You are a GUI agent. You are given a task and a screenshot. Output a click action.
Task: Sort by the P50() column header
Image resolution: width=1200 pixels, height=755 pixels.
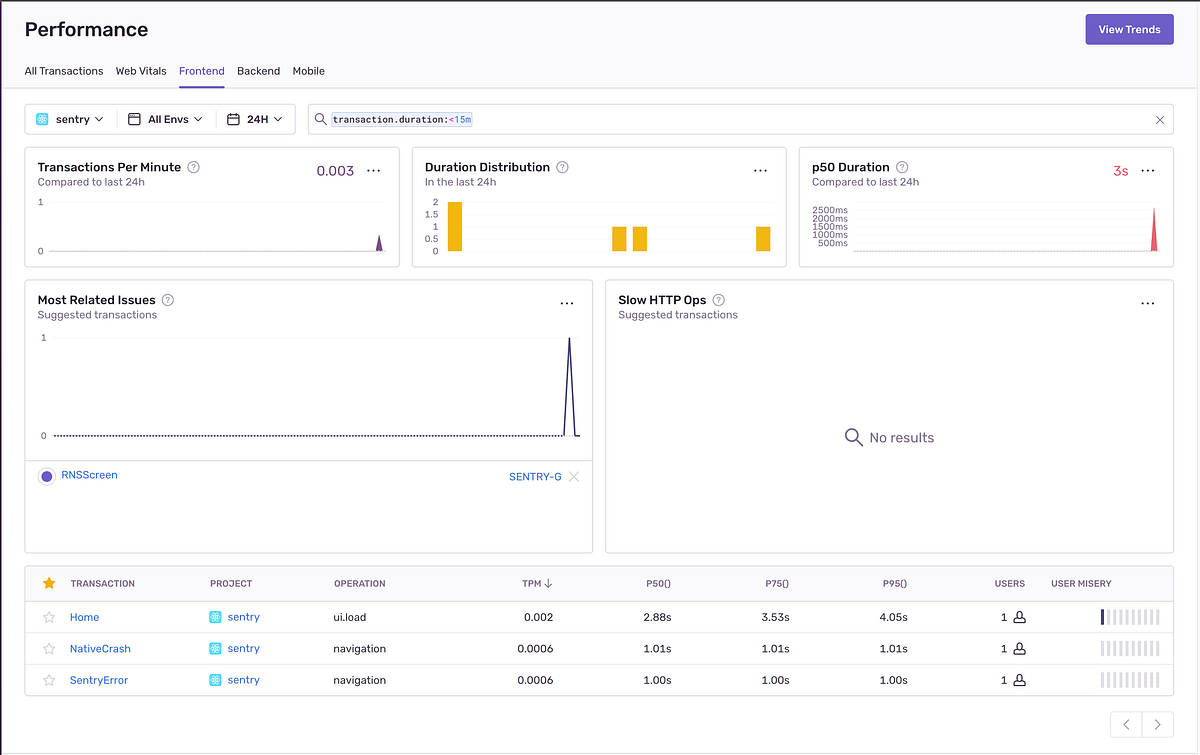pos(658,583)
